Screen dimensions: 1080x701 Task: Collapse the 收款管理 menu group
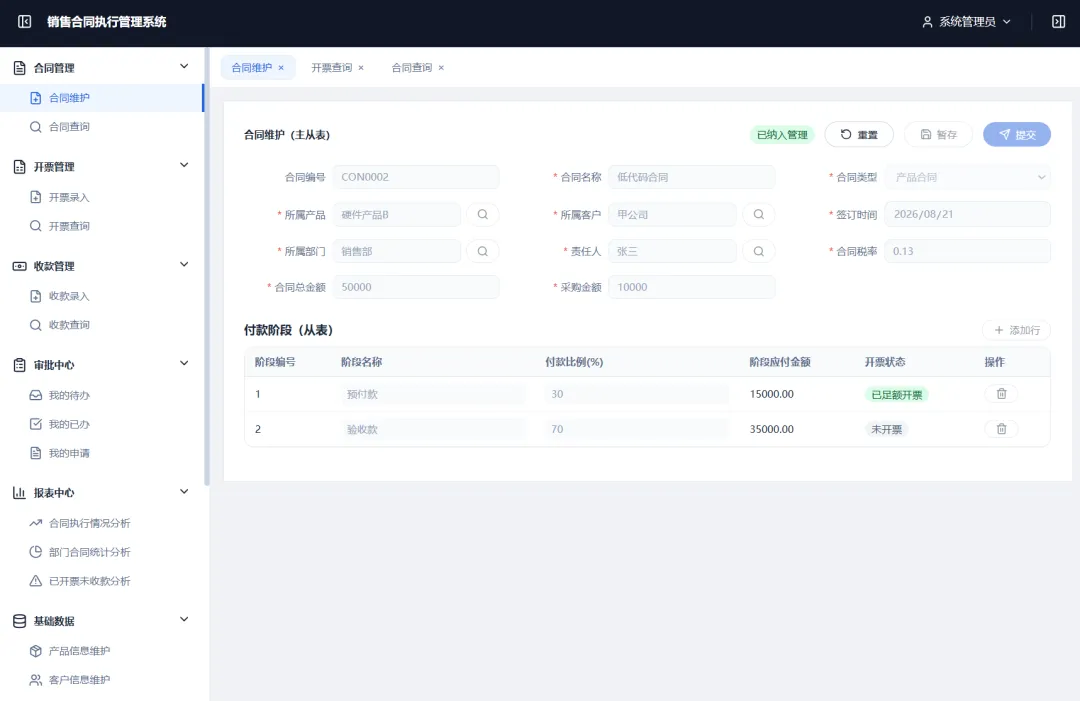[x=184, y=264]
